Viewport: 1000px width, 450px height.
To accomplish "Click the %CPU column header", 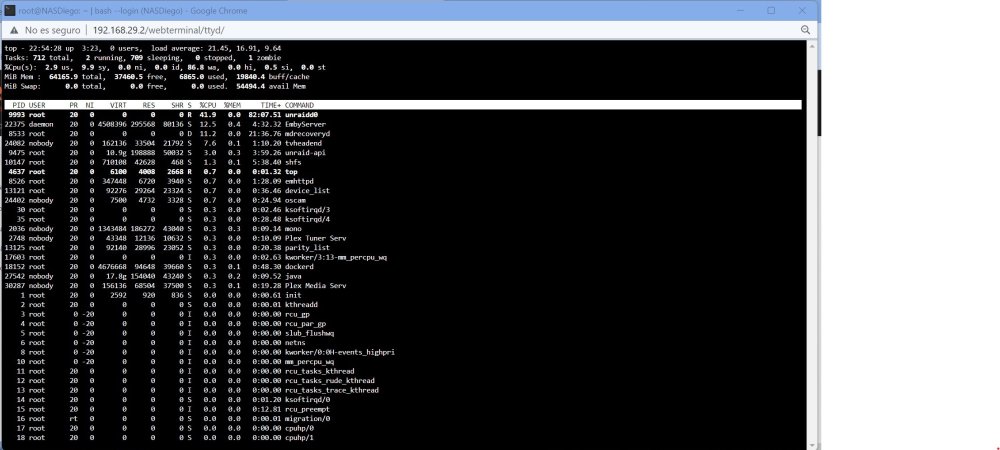I will point(208,105).
